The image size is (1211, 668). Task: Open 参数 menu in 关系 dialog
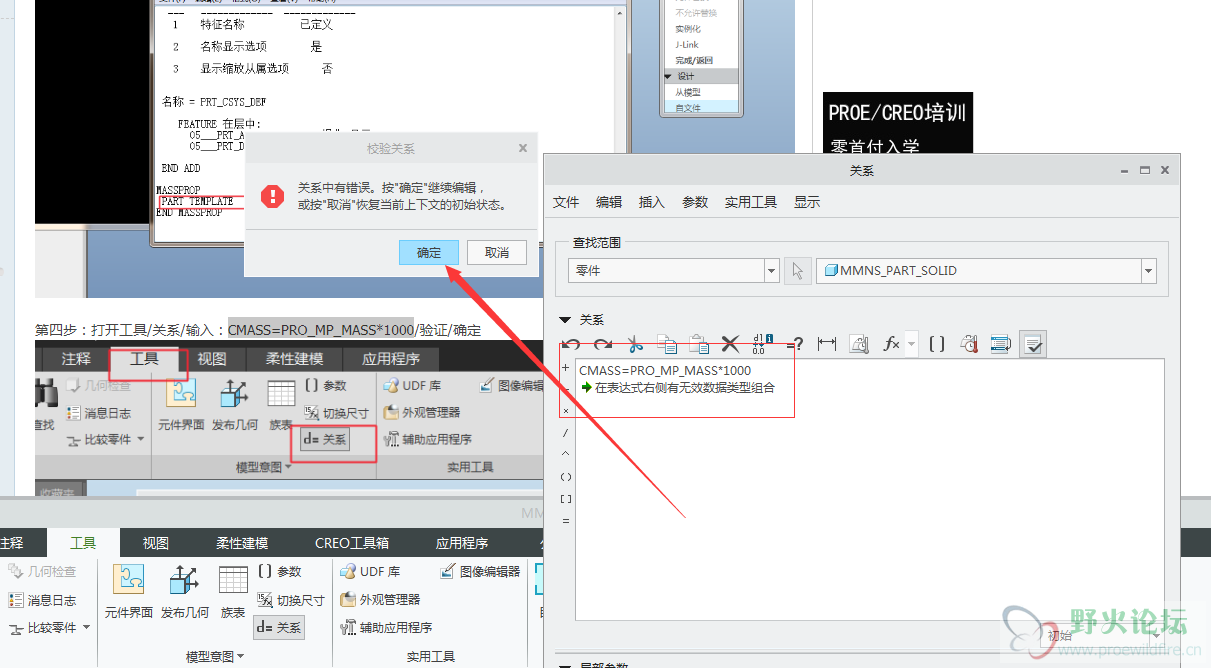pos(695,202)
